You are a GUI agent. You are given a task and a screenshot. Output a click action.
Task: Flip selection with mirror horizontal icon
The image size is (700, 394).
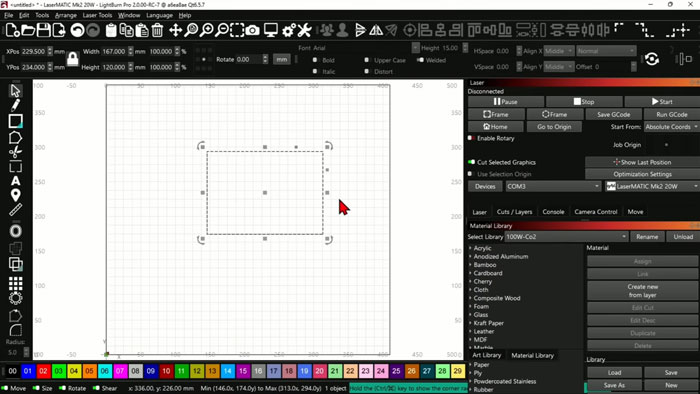[376, 30]
